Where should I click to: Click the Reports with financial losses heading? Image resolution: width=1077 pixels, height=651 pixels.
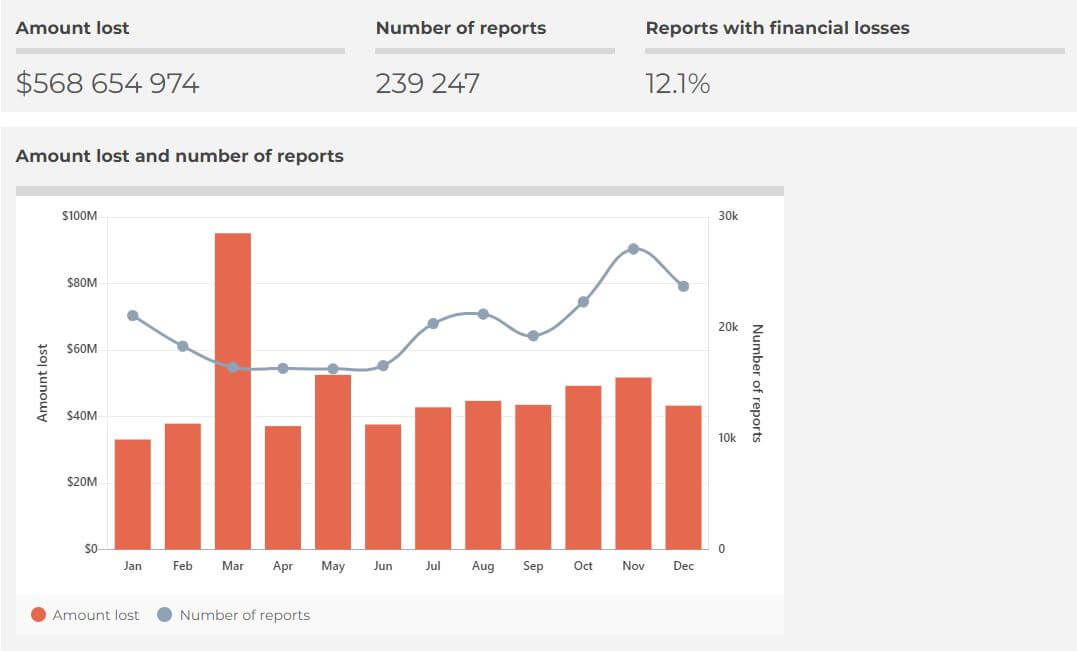(777, 28)
